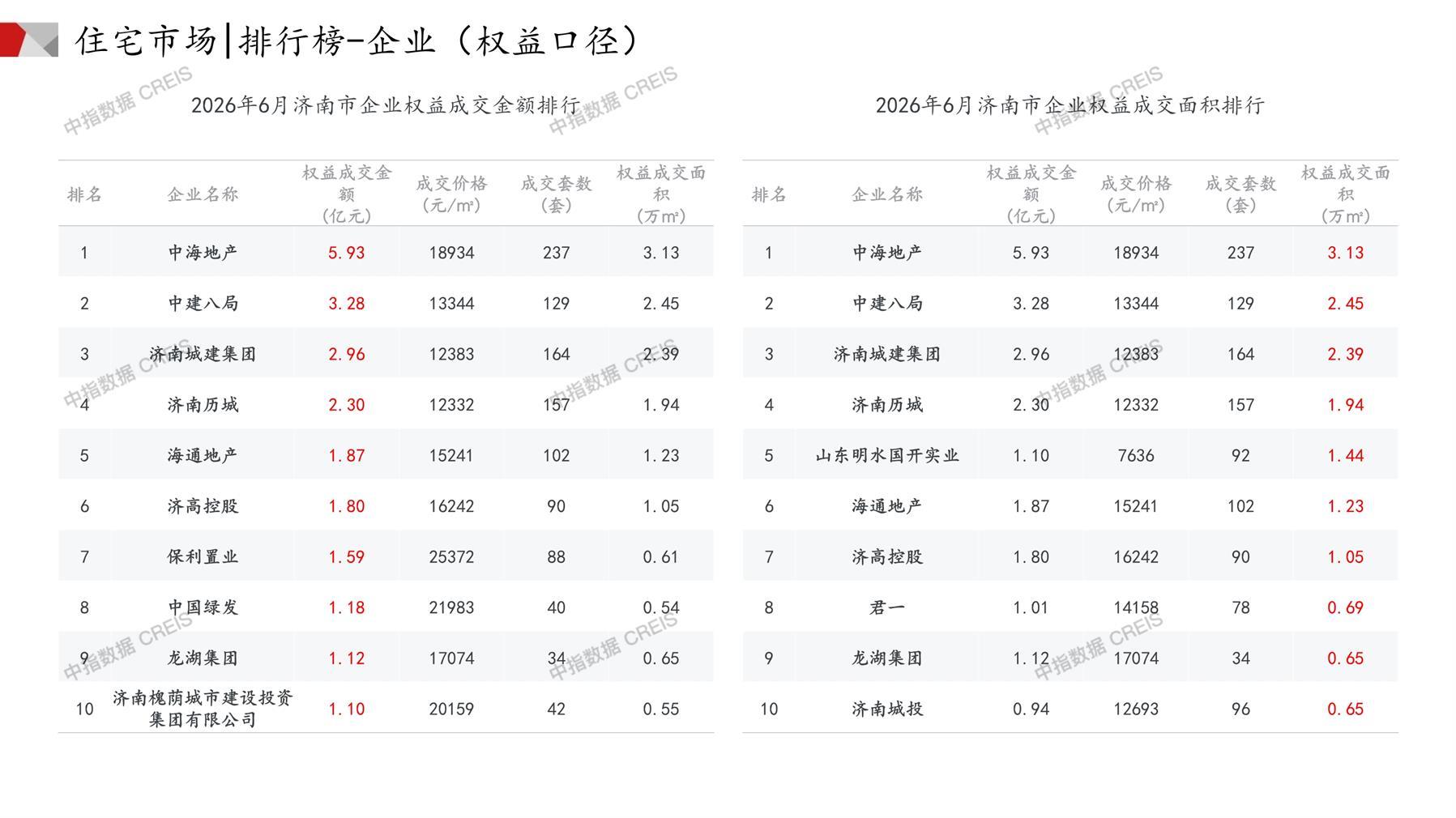Click price 21983 in 中国绿发 row
Screen dimensions: 1456x818
coord(451,607)
